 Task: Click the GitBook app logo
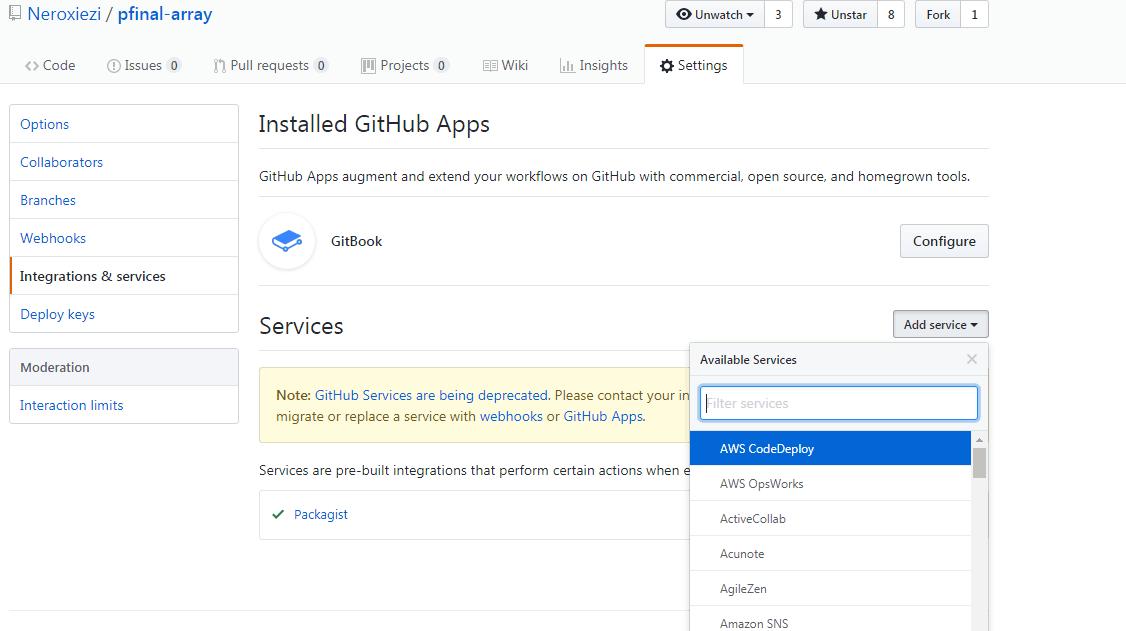click(x=287, y=241)
